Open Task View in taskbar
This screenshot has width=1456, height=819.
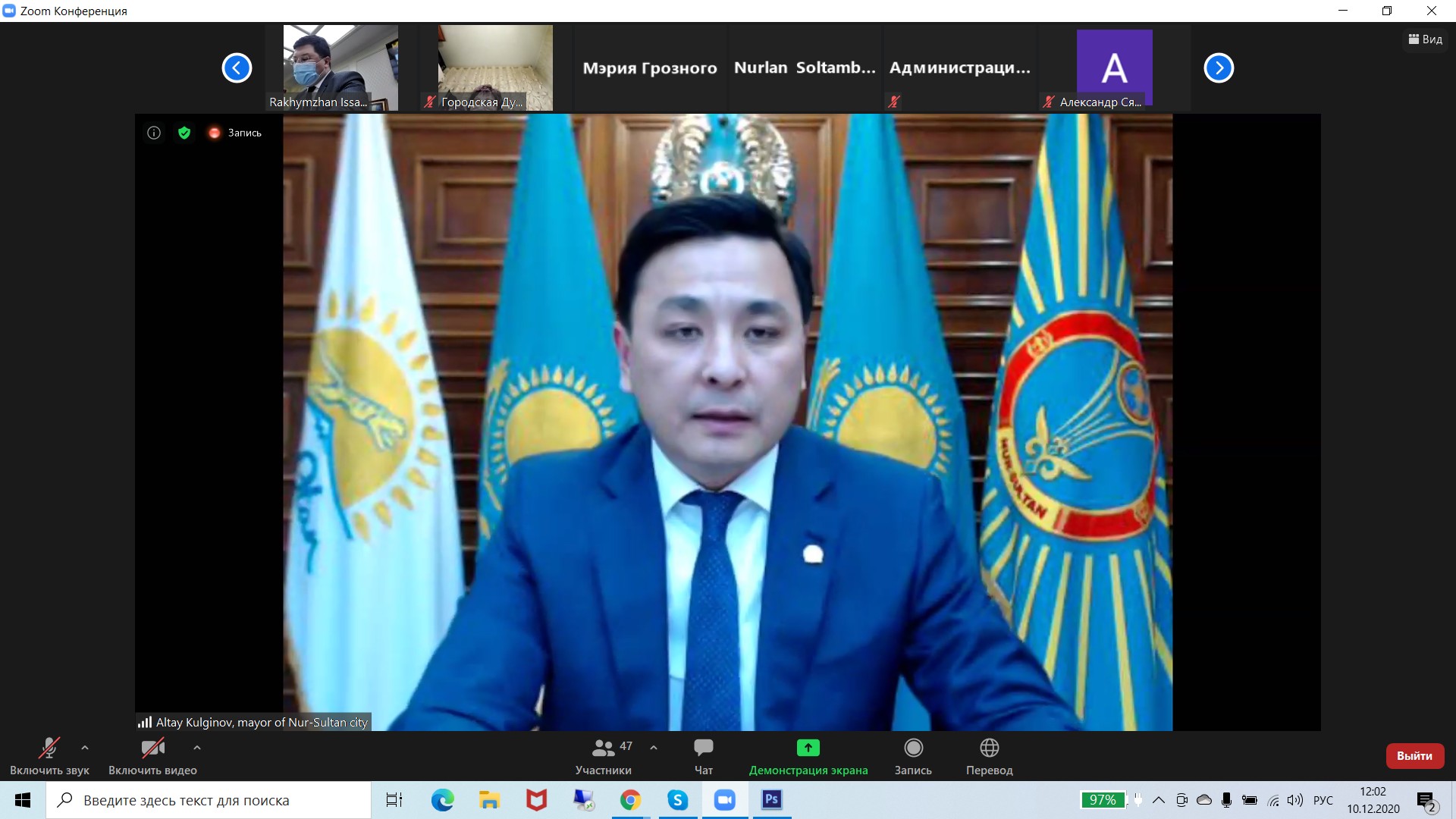coord(394,800)
